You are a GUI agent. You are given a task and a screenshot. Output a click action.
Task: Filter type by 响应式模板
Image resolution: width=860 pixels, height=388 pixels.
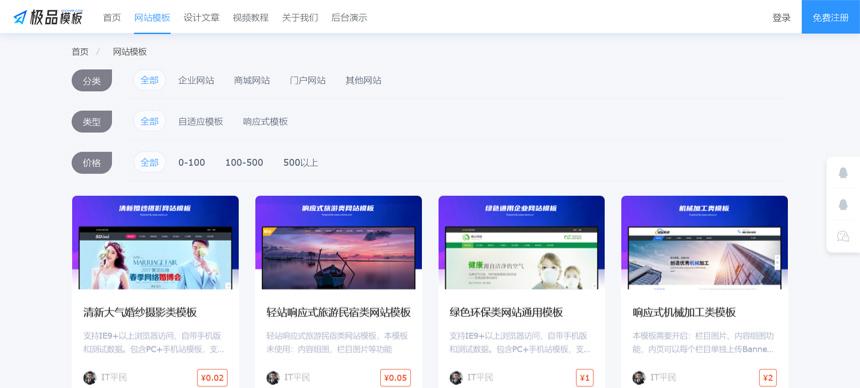tap(265, 121)
